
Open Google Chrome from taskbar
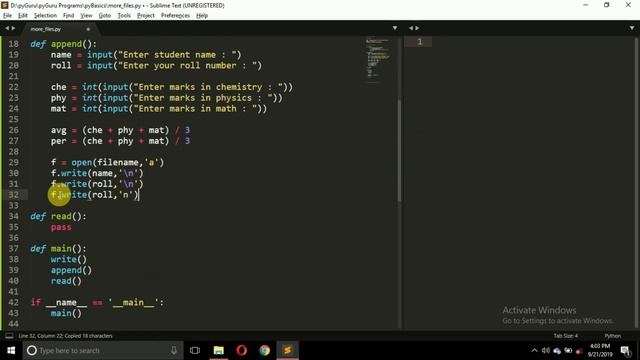click(264, 350)
